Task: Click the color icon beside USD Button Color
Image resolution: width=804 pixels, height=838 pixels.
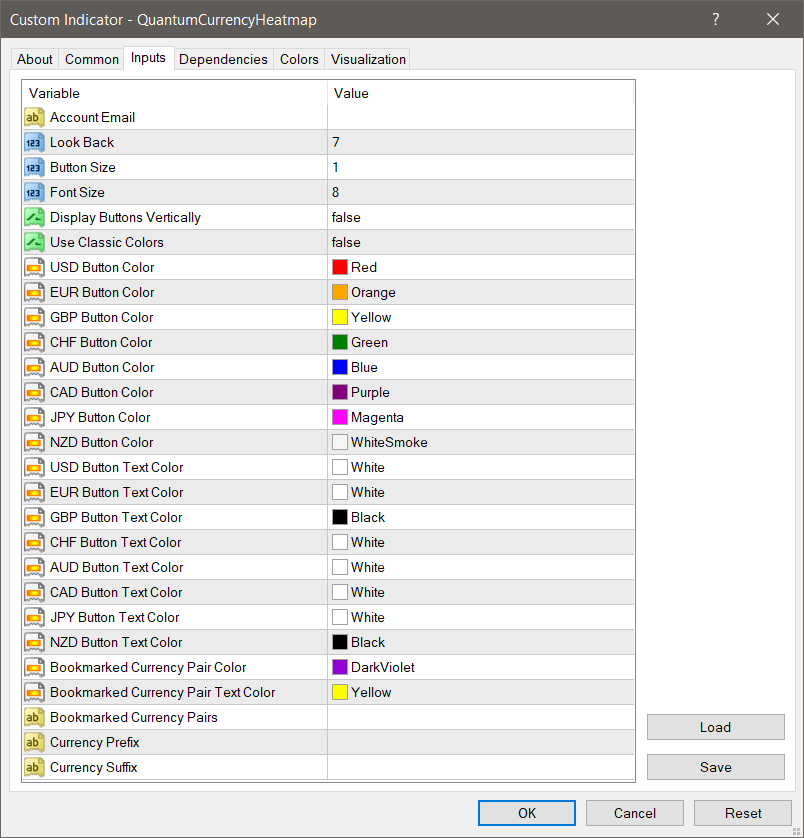Action: pyautogui.click(x=33, y=268)
